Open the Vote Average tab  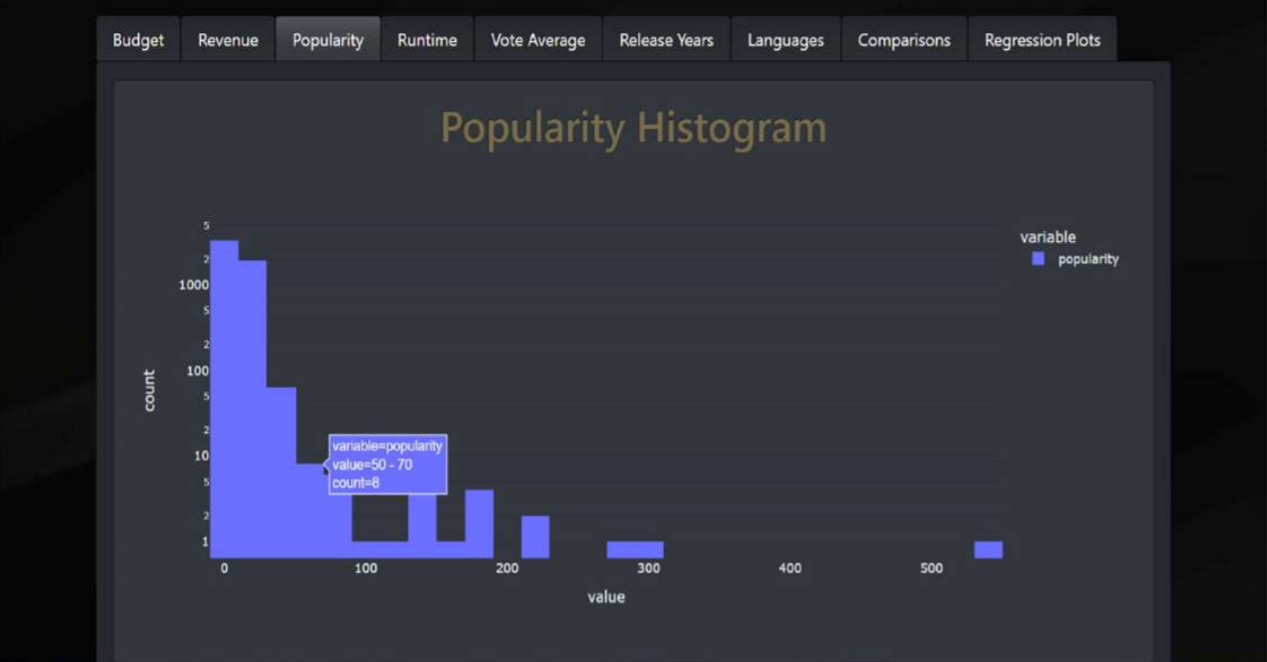coord(537,40)
